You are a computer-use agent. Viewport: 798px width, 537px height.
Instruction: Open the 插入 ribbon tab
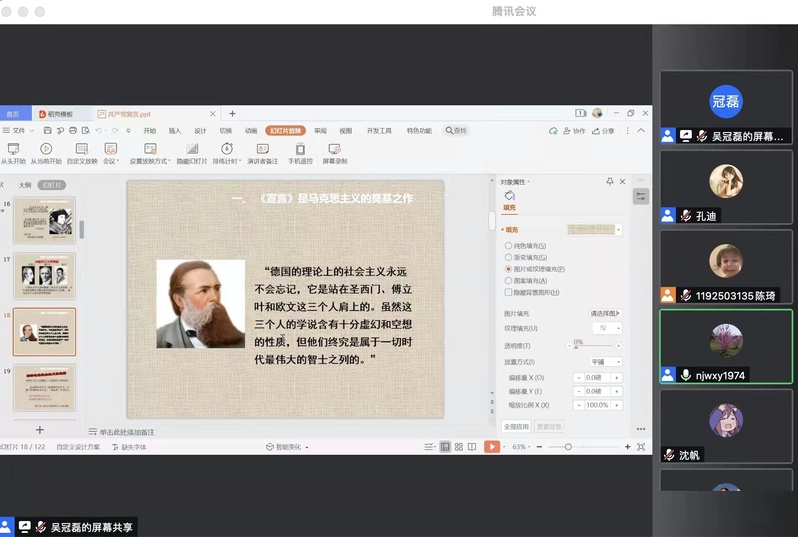coord(175,130)
